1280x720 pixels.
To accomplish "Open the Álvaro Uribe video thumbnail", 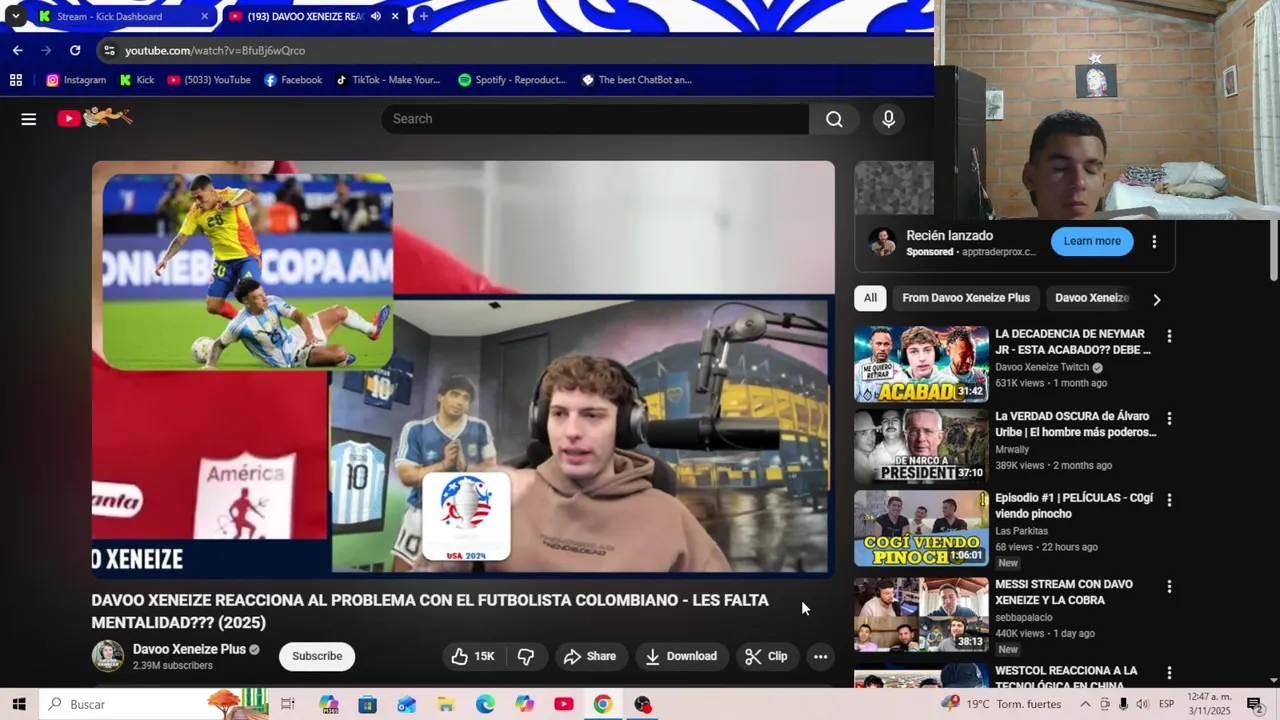I will [921, 446].
